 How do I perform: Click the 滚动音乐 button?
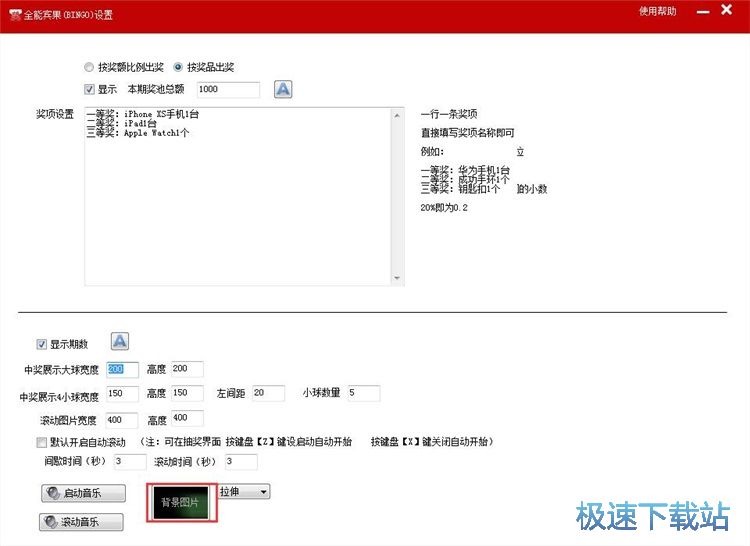(81, 522)
